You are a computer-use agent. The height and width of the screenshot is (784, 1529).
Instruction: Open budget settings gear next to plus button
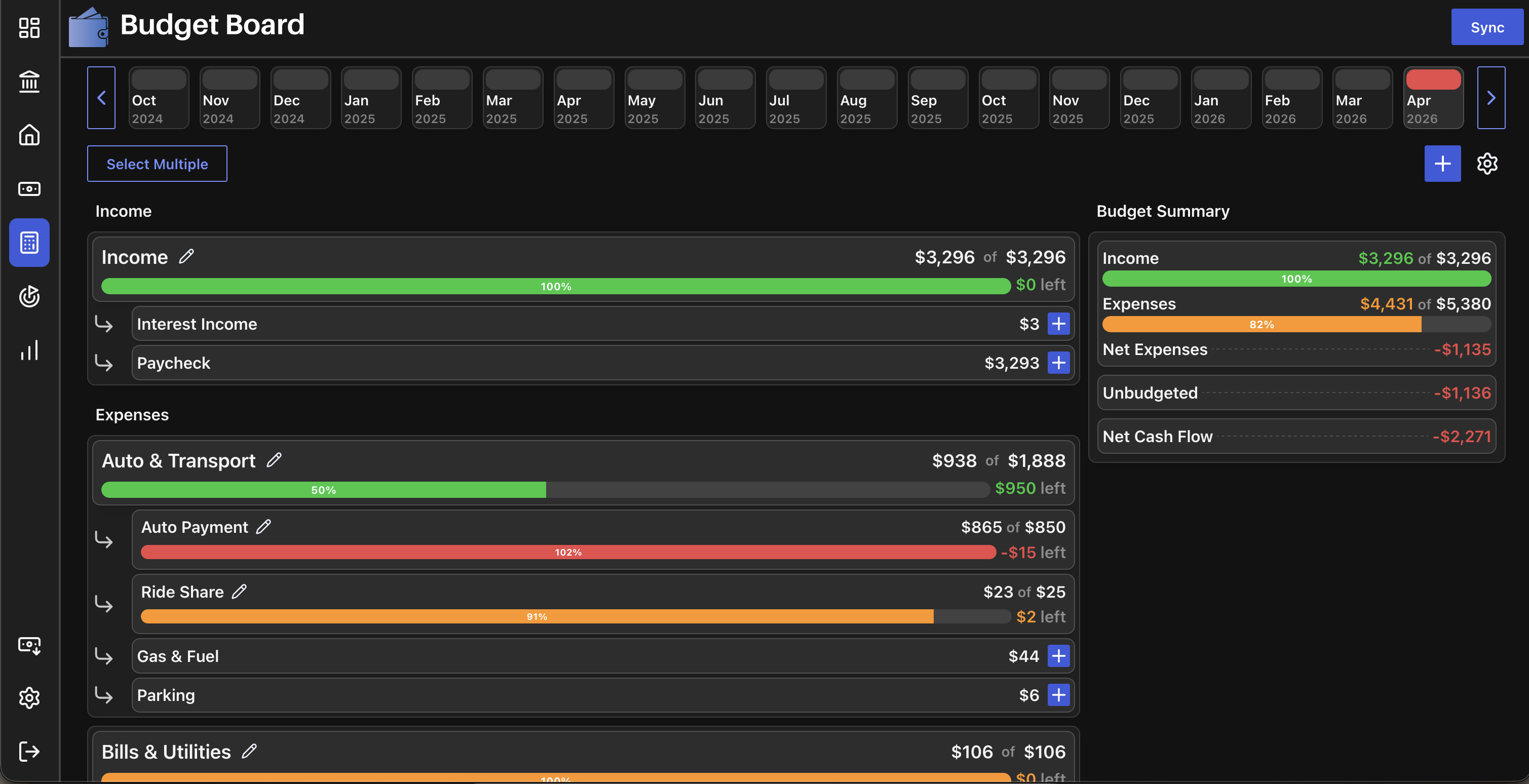click(x=1487, y=163)
